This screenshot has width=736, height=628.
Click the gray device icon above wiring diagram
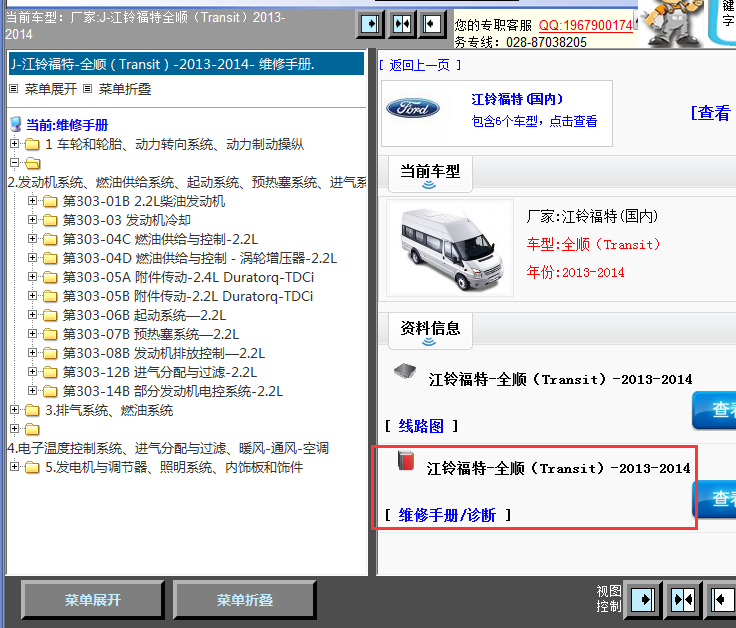(x=405, y=371)
